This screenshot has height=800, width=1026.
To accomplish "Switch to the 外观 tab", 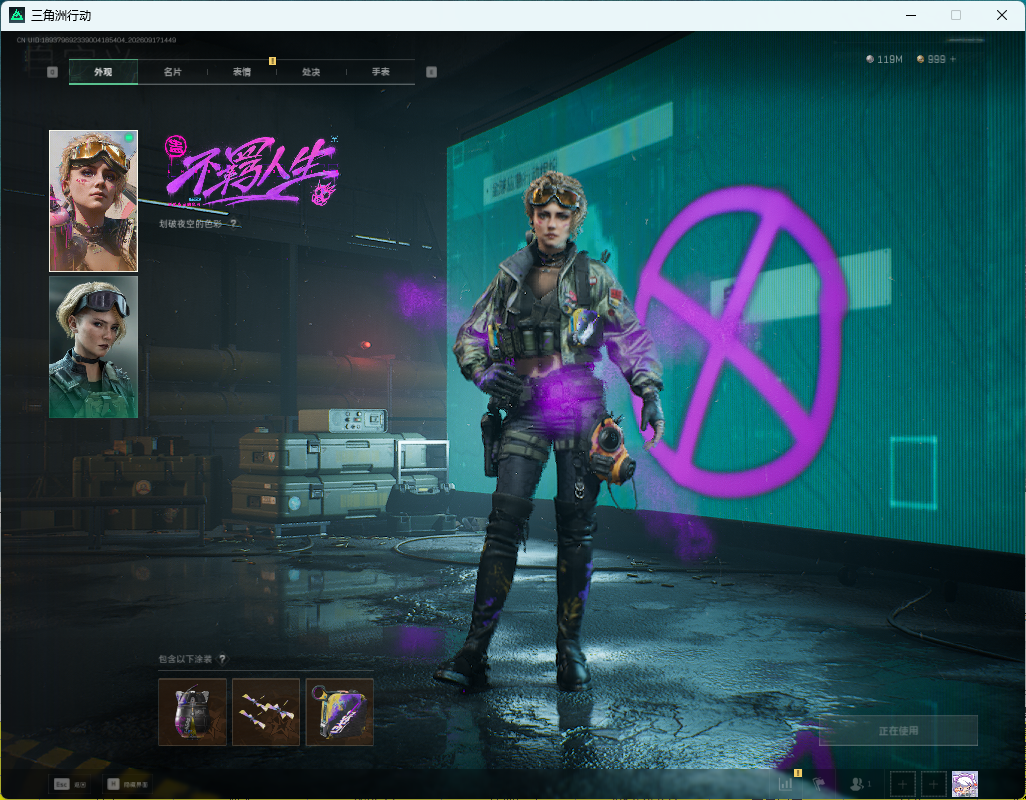I will [103, 72].
